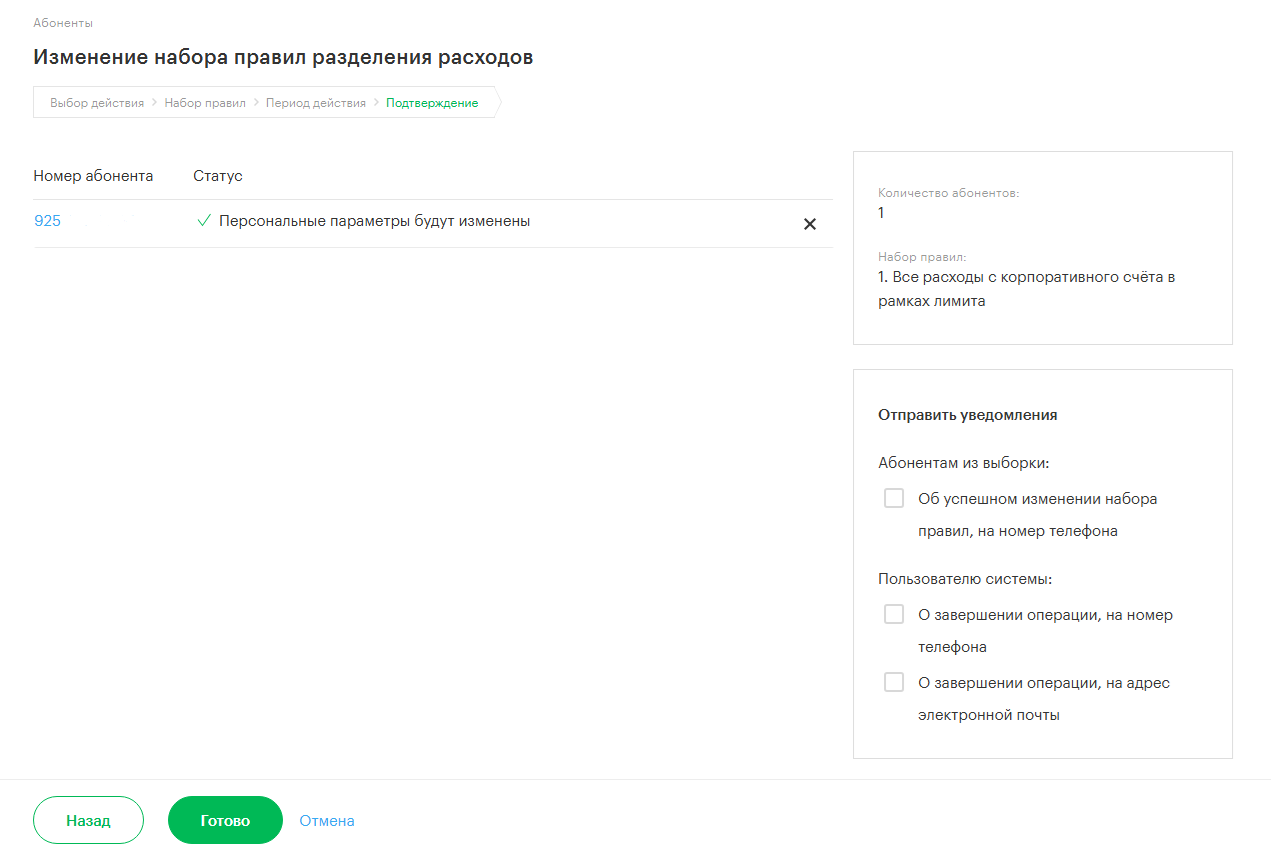Click the Количество абонентов label
1271x858 pixels.
coord(948,193)
